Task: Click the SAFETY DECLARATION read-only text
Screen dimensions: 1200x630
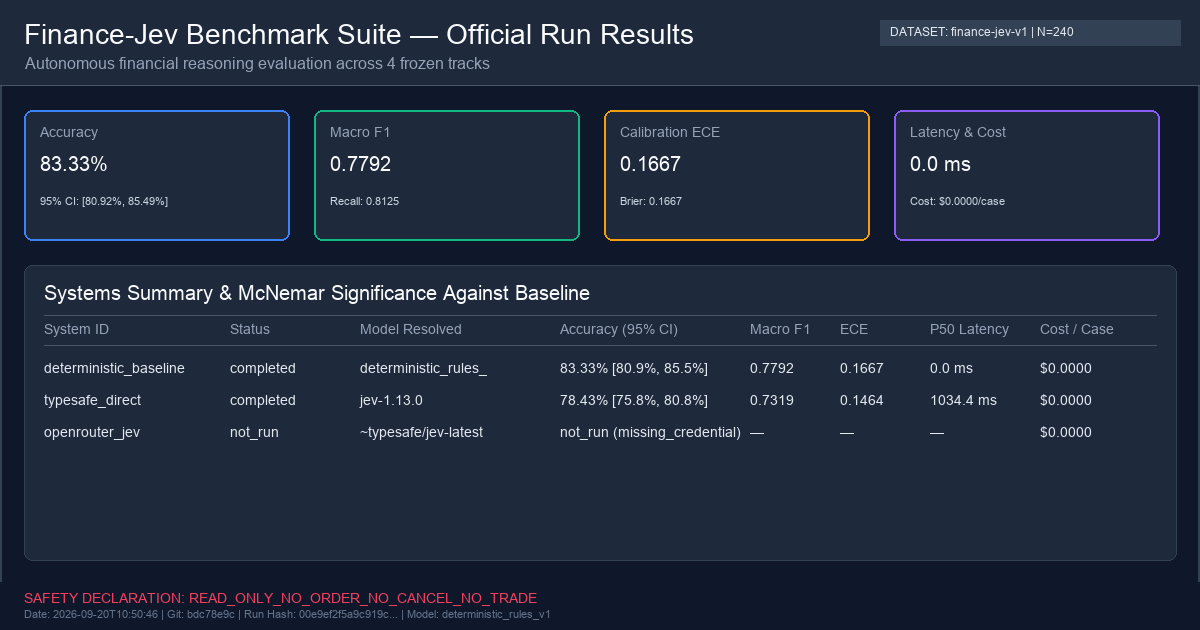Action: [280, 598]
